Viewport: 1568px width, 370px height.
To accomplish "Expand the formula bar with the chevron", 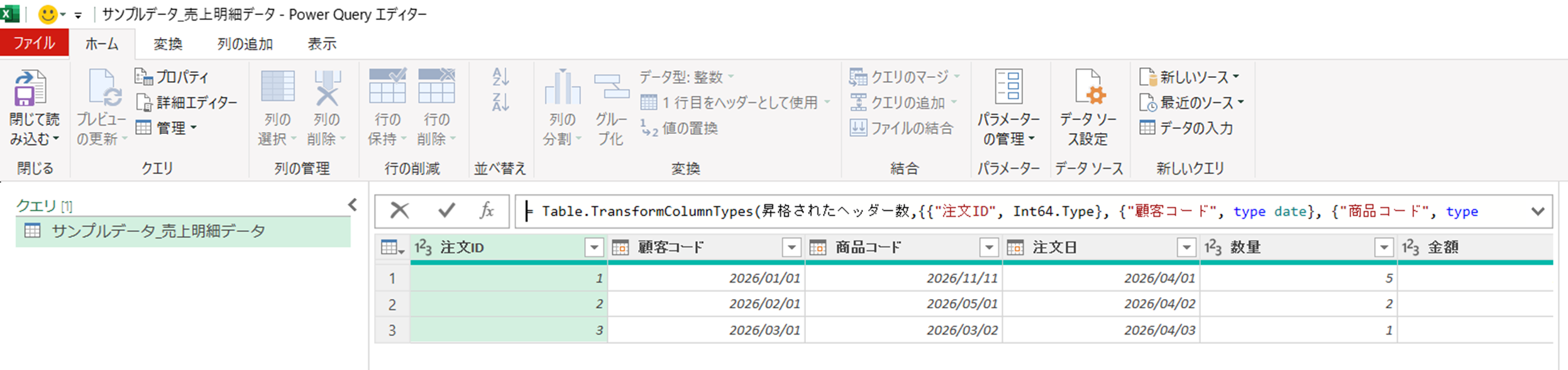I will pos(1537,211).
